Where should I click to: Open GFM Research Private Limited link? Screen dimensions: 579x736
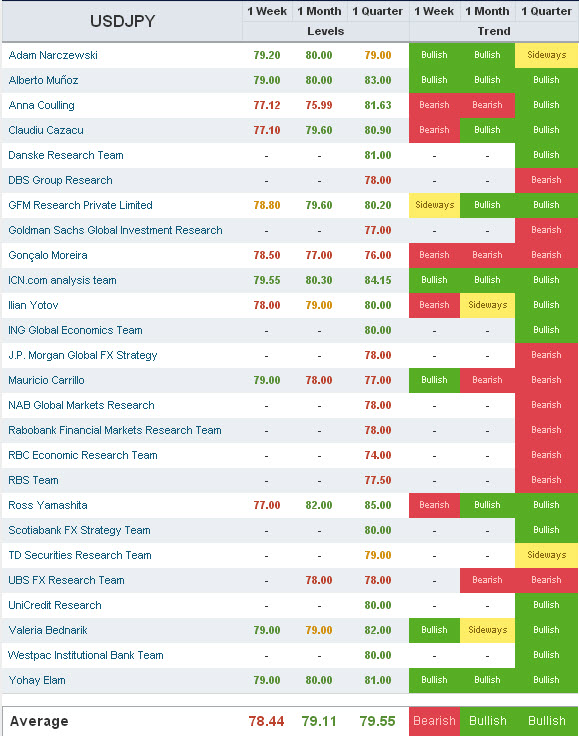pyautogui.click(x=80, y=205)
